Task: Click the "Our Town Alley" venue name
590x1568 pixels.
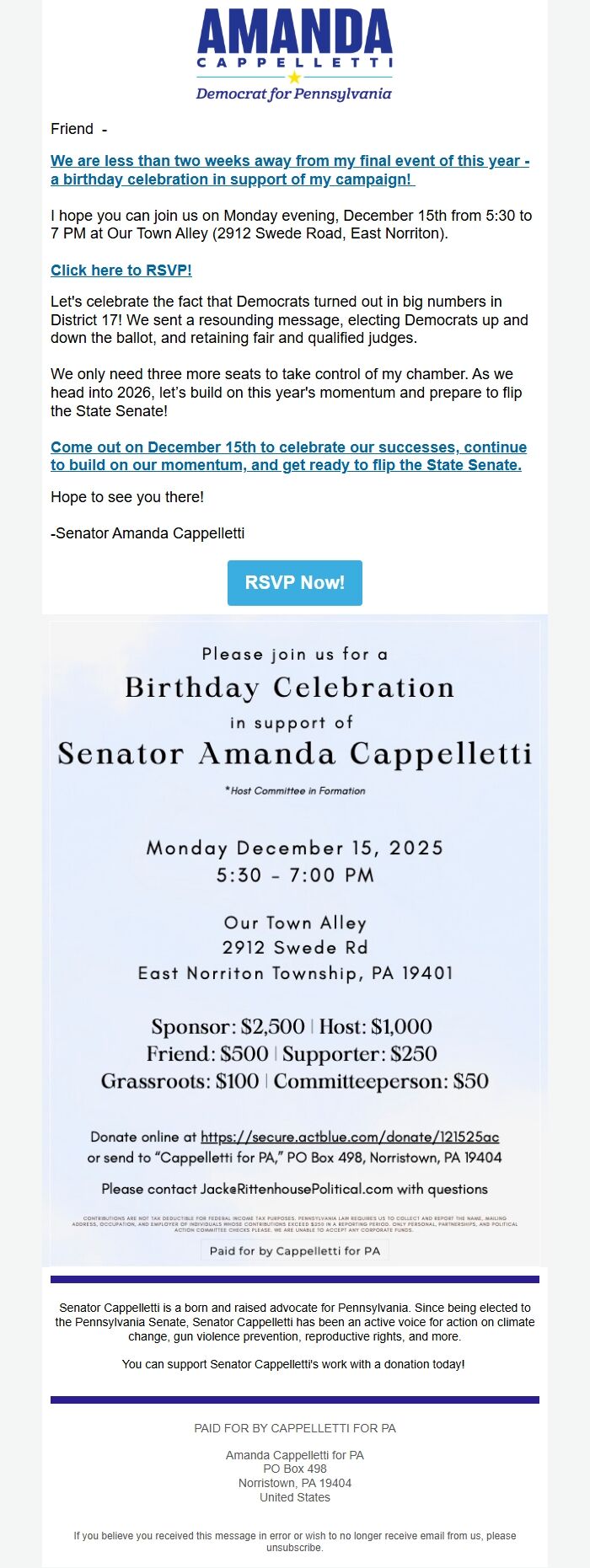Action: (x=294, y=923)
